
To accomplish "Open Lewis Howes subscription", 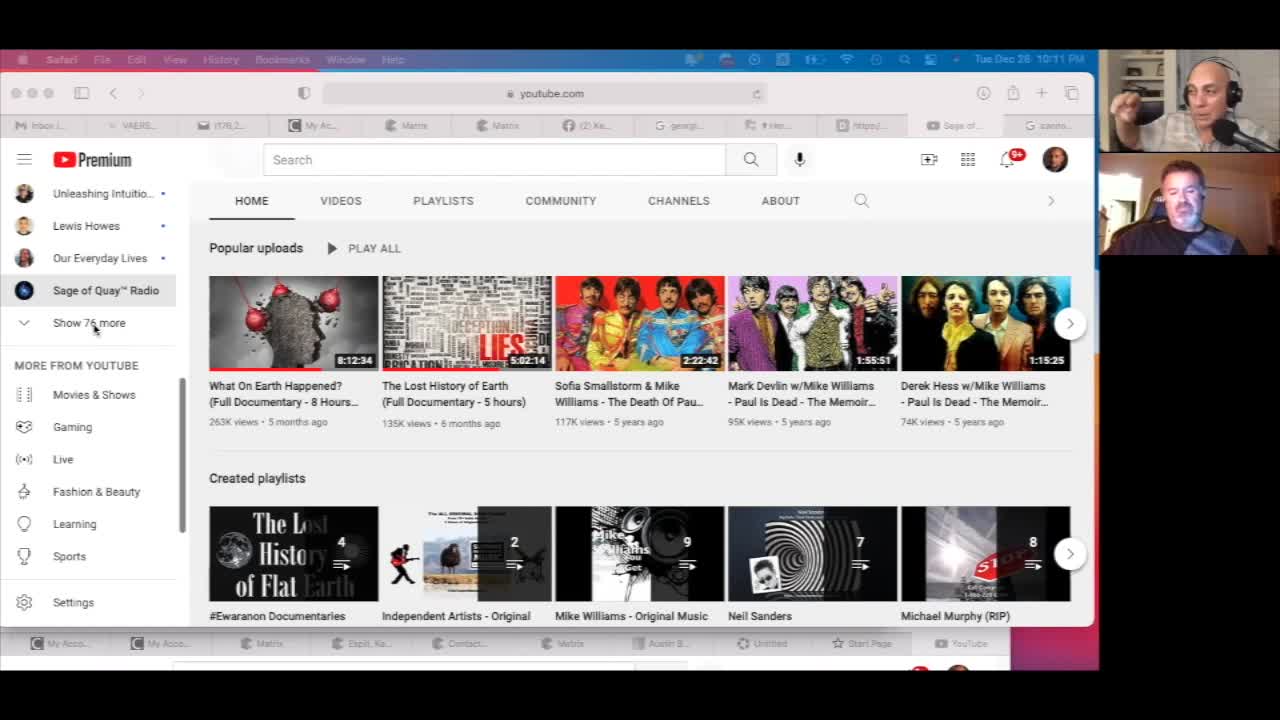I will coord(88,226).
